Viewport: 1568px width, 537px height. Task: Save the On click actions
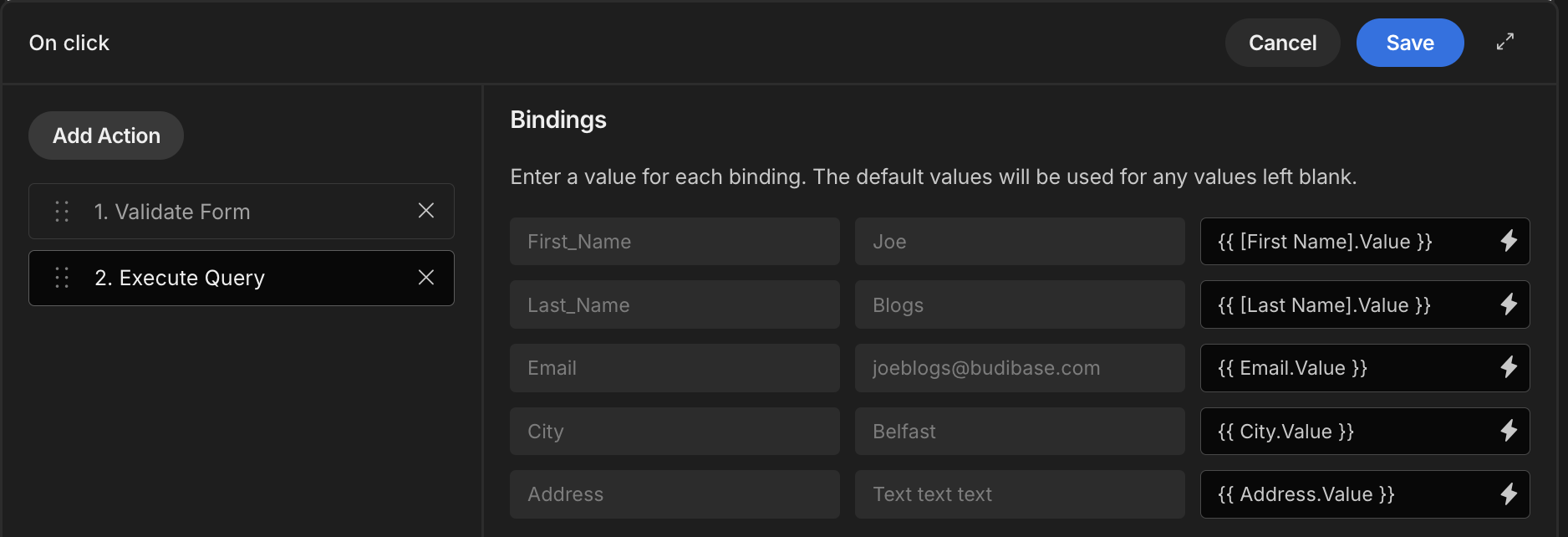click(1410, 43)
